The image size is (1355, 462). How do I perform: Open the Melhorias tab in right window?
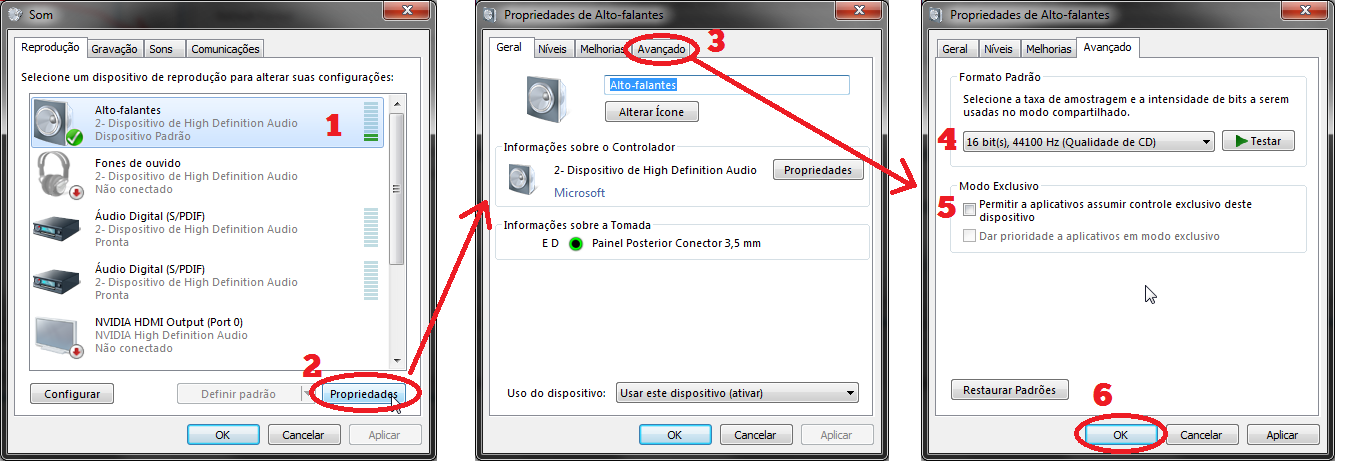tap(1048, 48)
